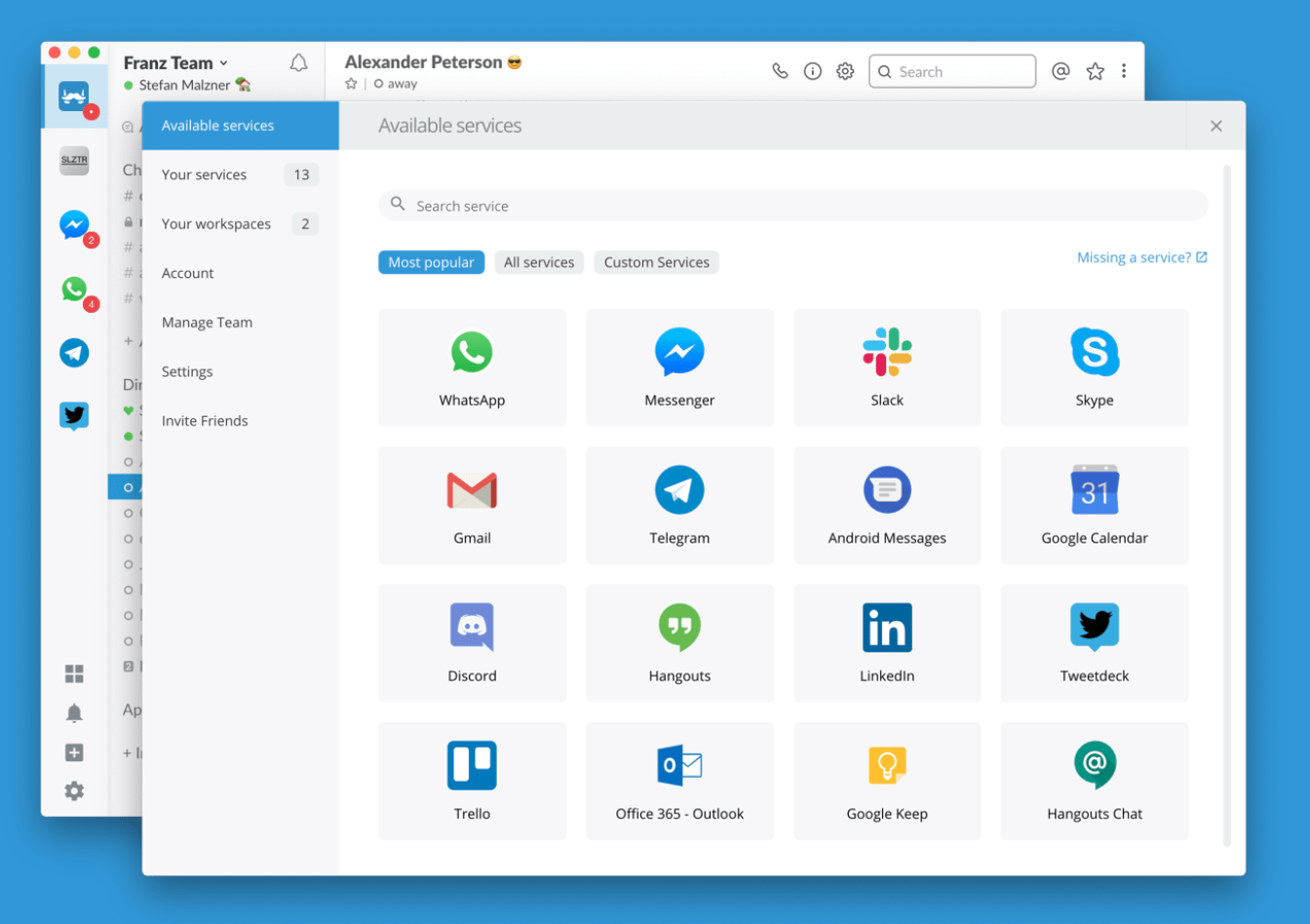Toggle notifications bell in Franz sidebar
This screenshot has width=1310, height=924.
pyautogui.click(x=74, y=713)
